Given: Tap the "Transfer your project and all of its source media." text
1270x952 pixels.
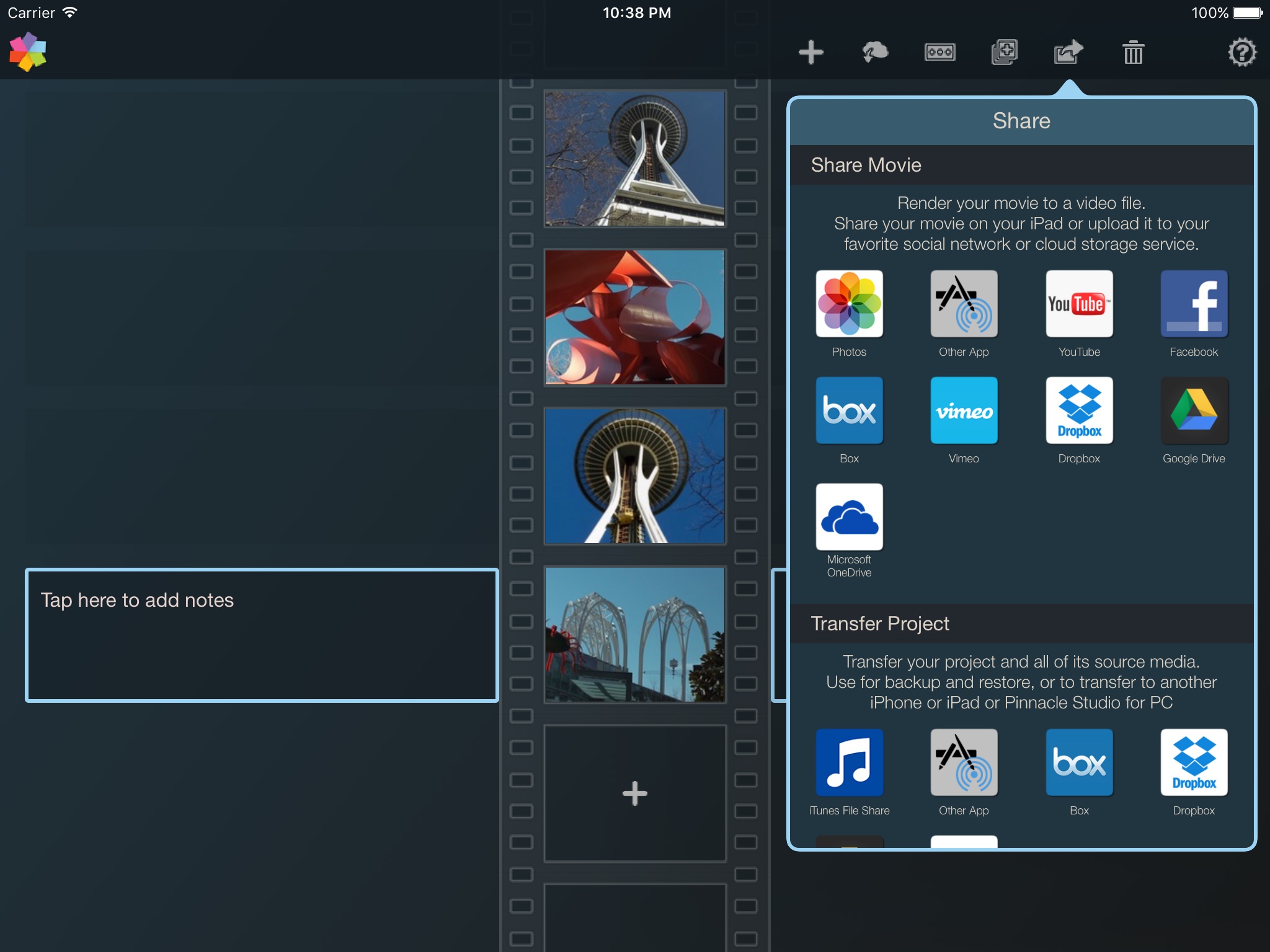Looking at the screenshot, I should point(1021,662).
